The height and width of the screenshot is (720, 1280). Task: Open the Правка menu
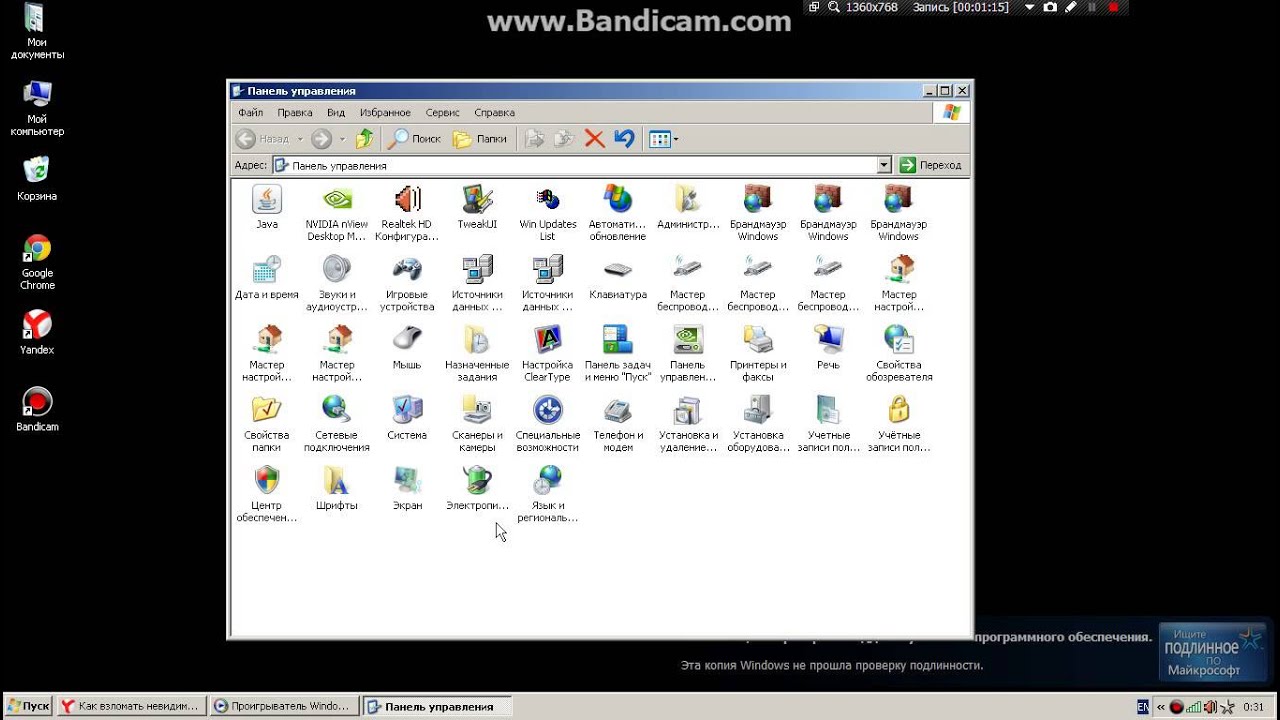point(295,113)
